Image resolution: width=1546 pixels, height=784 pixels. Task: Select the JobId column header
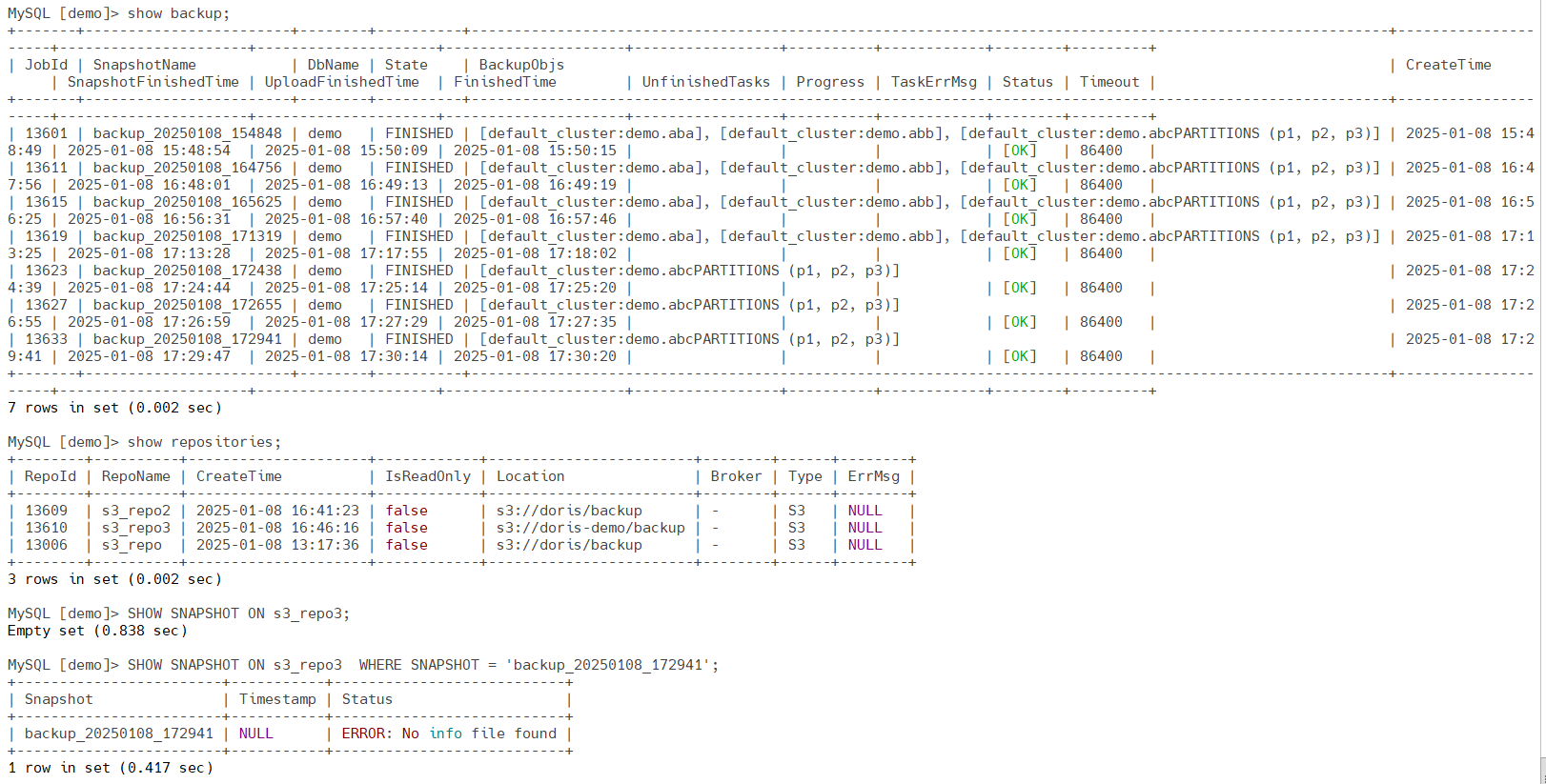(46, 65)
